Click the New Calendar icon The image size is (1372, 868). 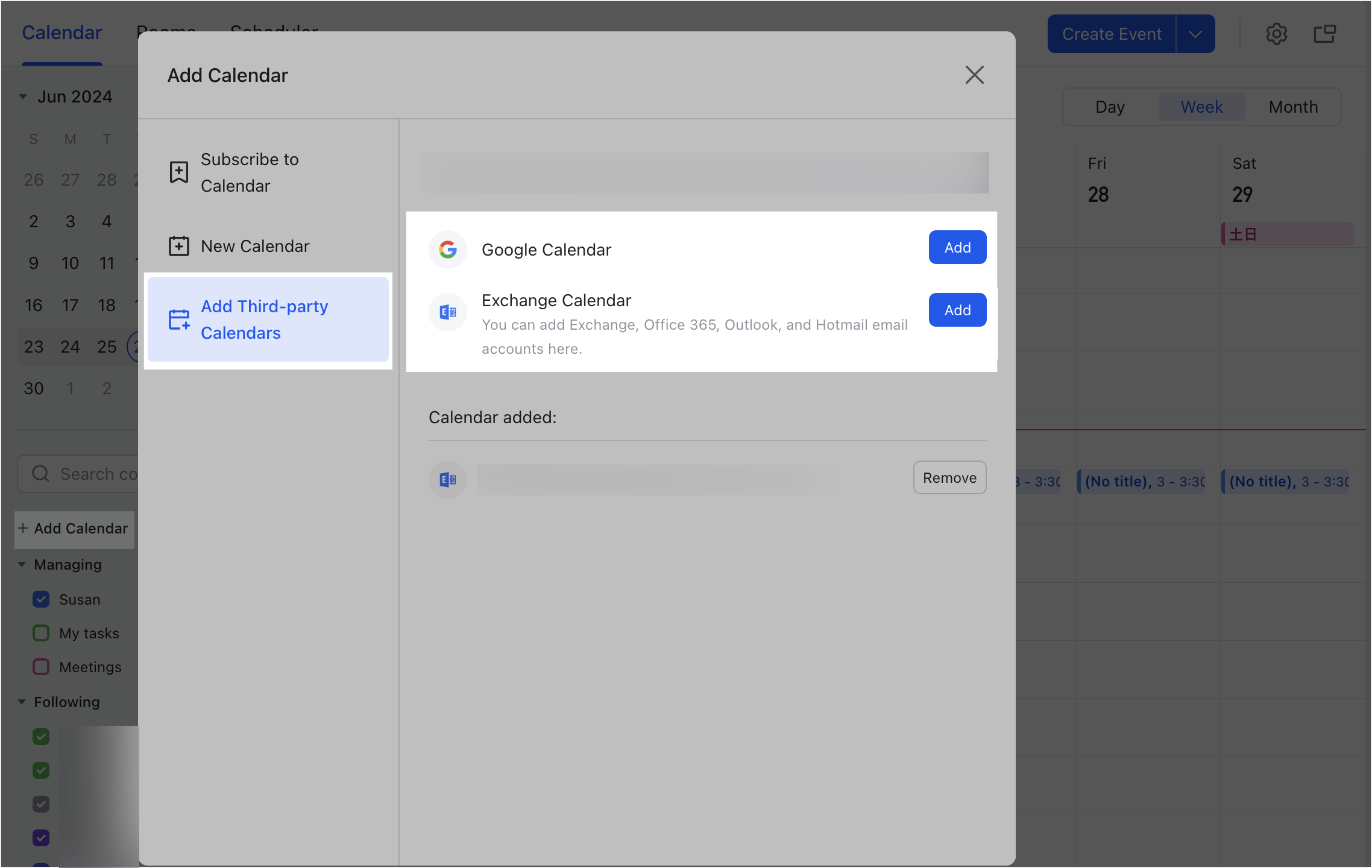pyautogui.click(x=178, y=245)
